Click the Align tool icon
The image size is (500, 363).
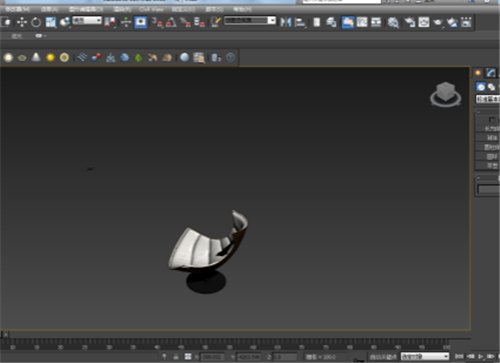click(300, 22)
